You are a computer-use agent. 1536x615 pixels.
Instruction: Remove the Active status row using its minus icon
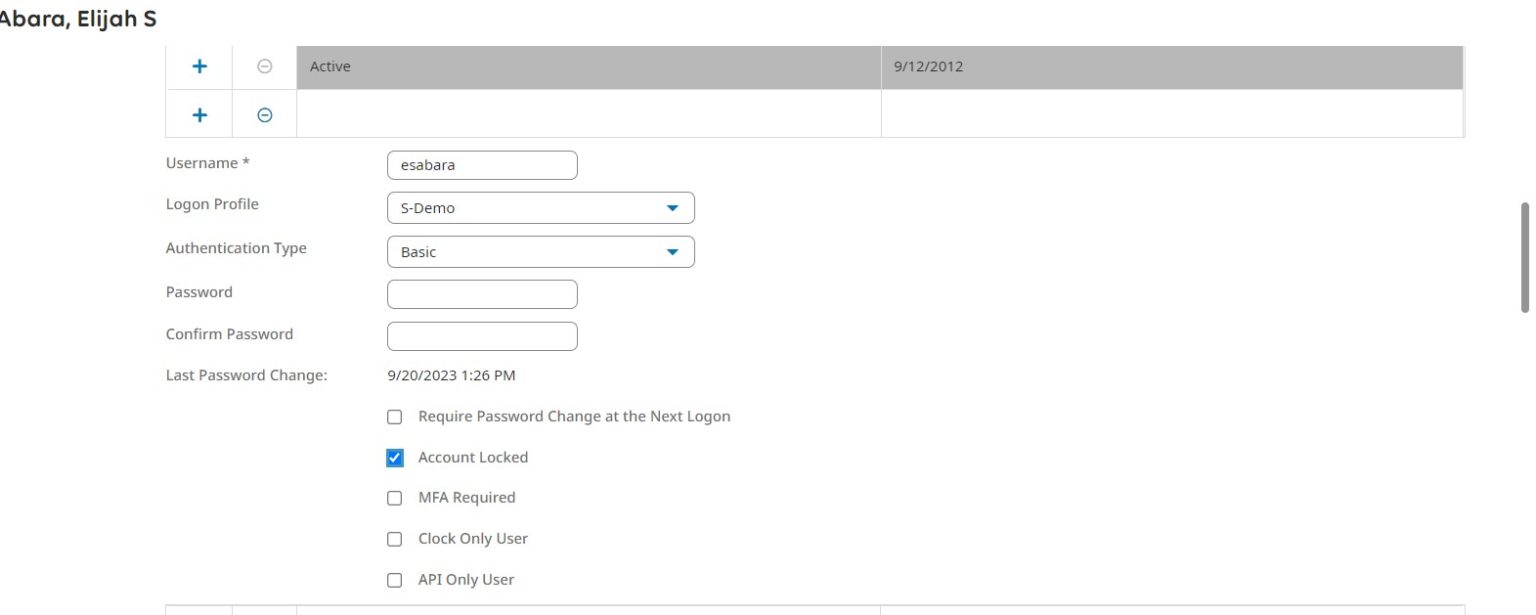263,66
